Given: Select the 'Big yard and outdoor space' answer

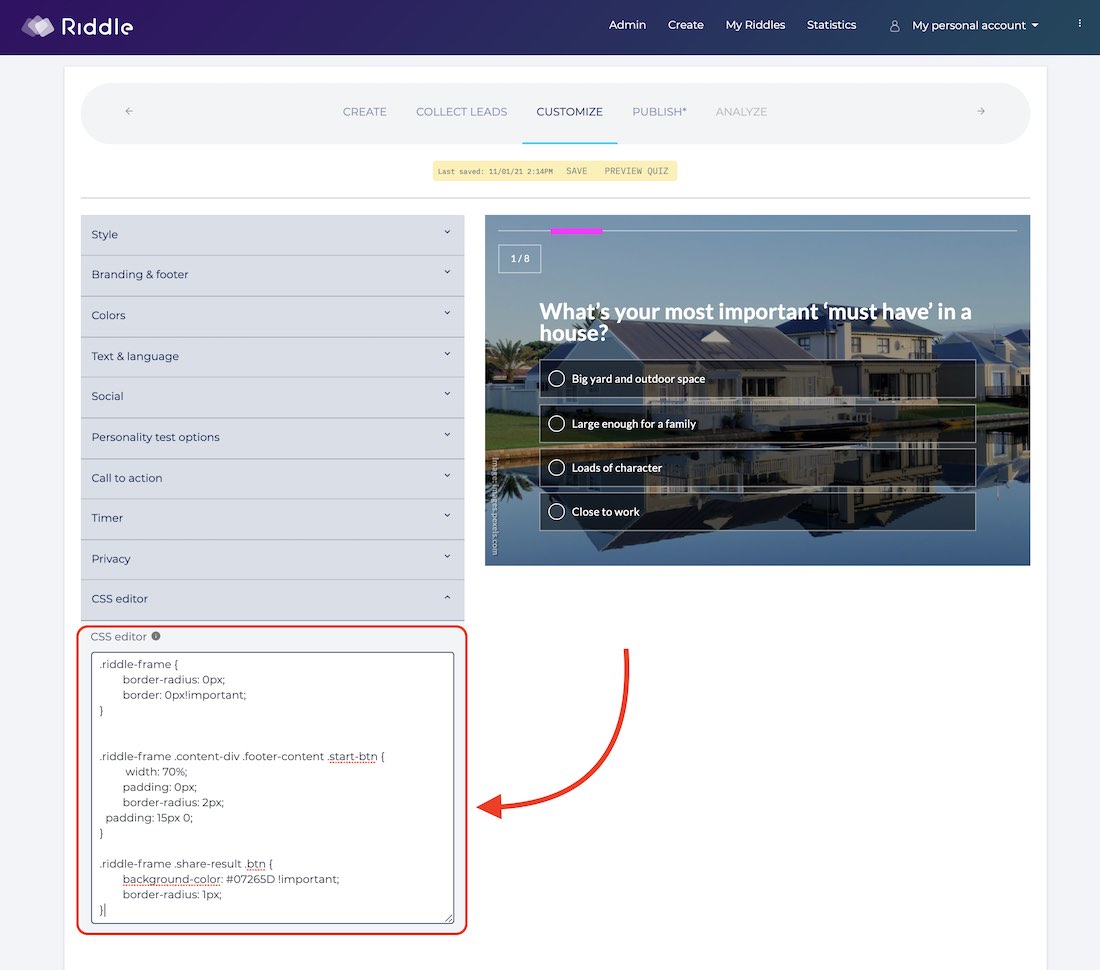Looking at the screenshot, I should click(x=757, y=379).
